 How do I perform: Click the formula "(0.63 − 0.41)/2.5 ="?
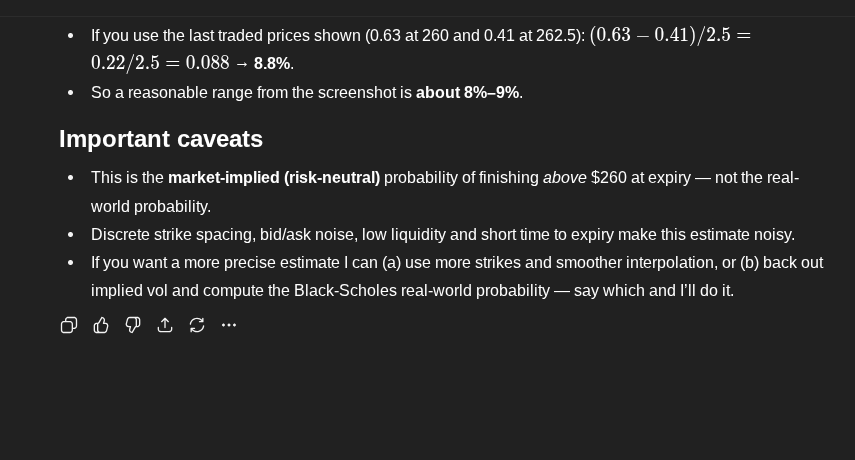(670, 35)
